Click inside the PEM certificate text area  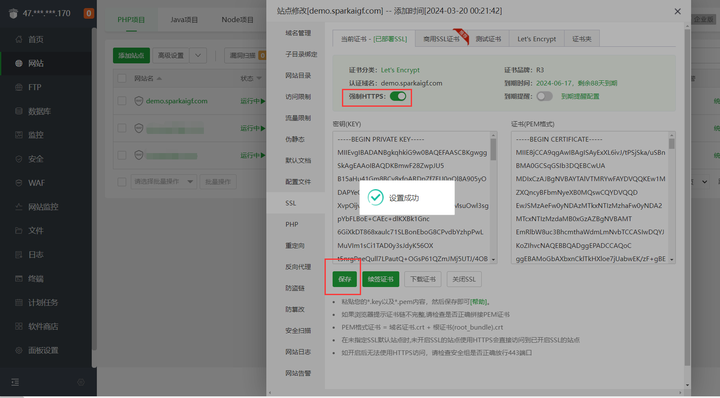(590, 197)
